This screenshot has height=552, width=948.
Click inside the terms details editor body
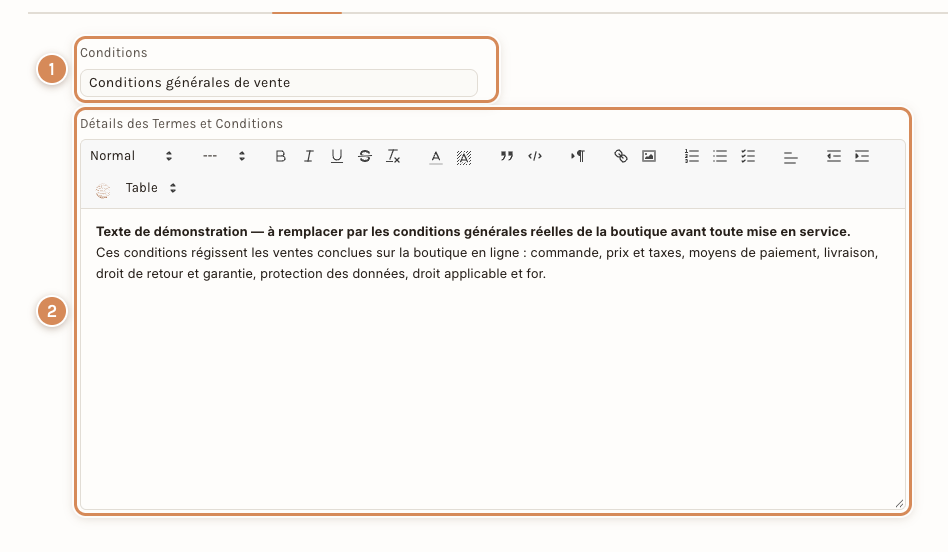pos(493,359)
